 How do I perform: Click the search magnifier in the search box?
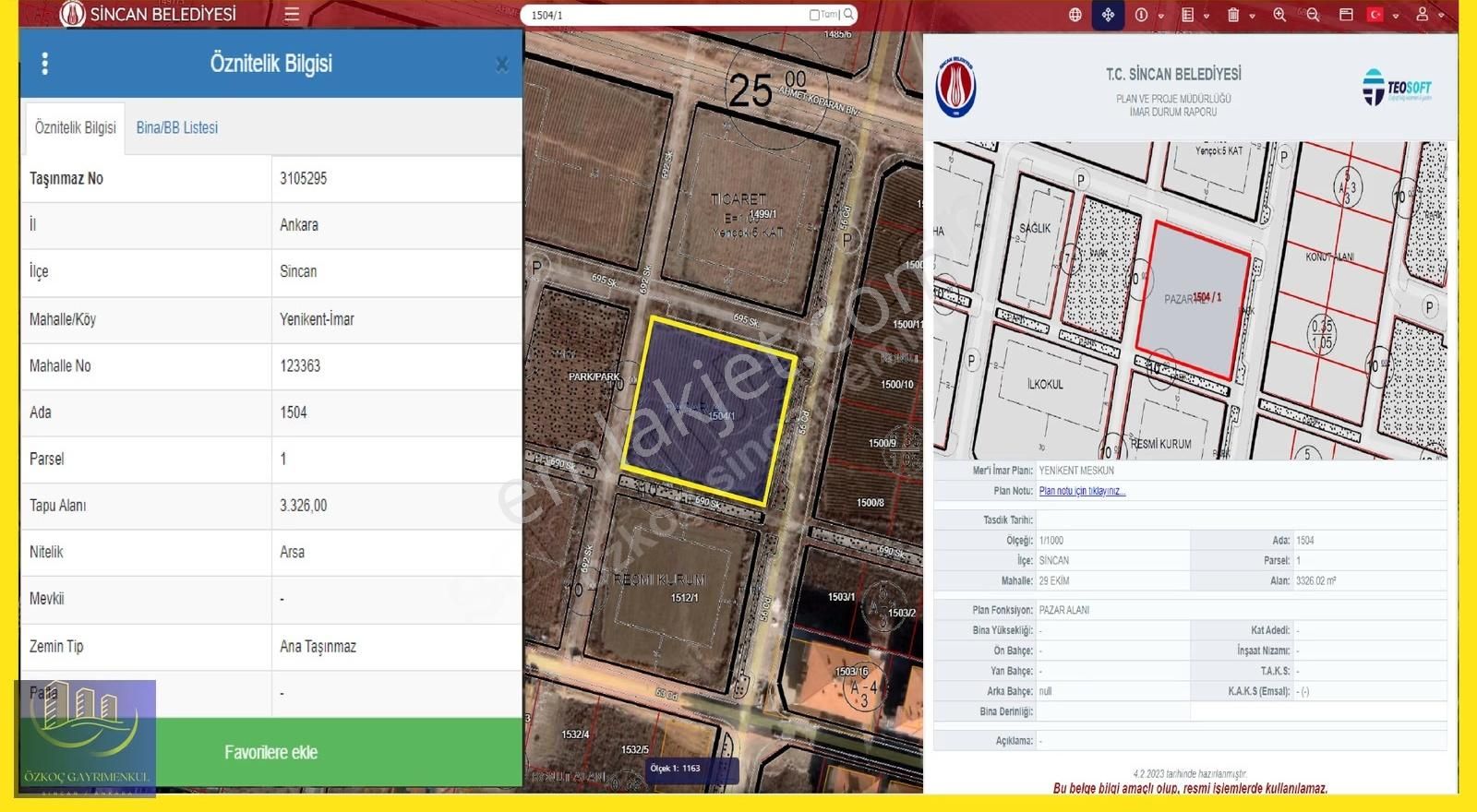coord(848,15)
